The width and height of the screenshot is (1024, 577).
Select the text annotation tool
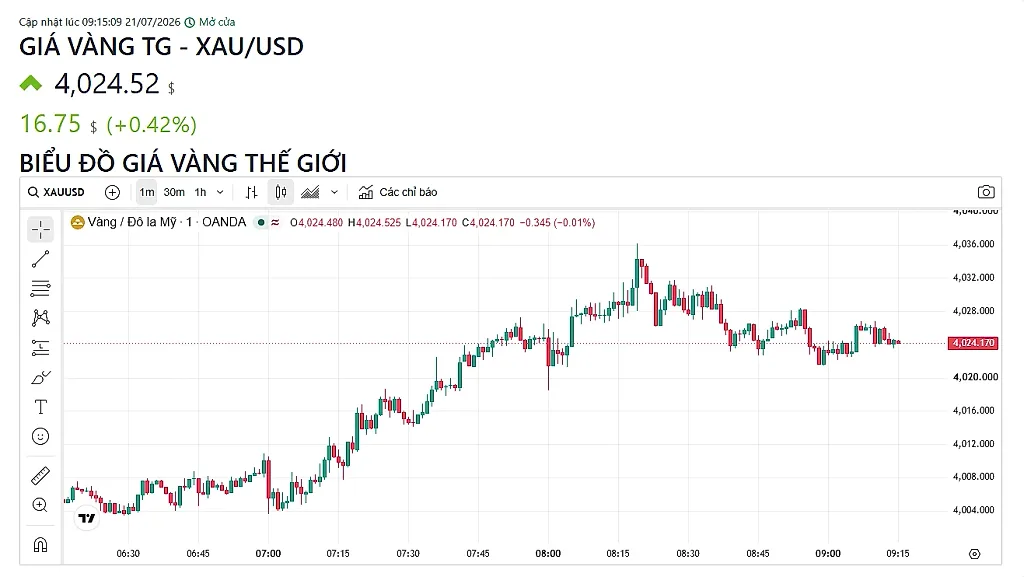pos(40,407)
